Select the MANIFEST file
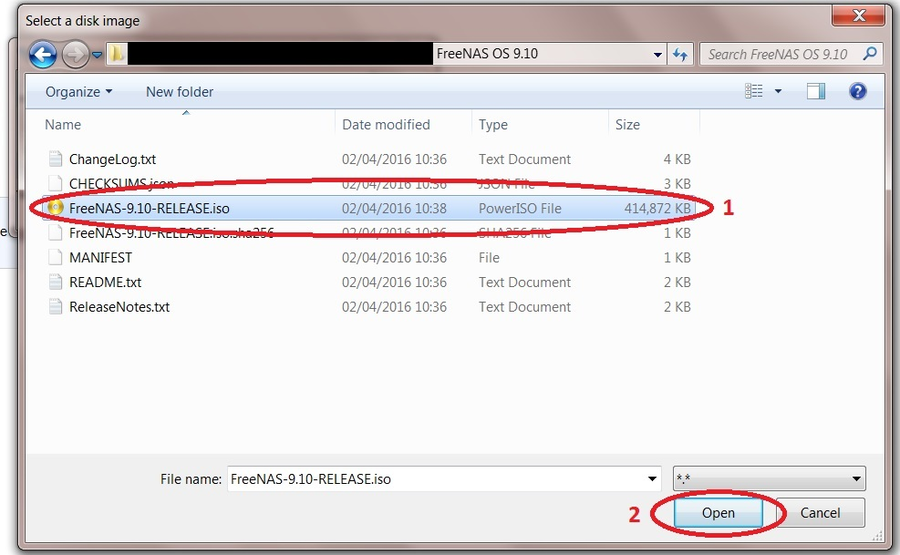 (100, 257)
